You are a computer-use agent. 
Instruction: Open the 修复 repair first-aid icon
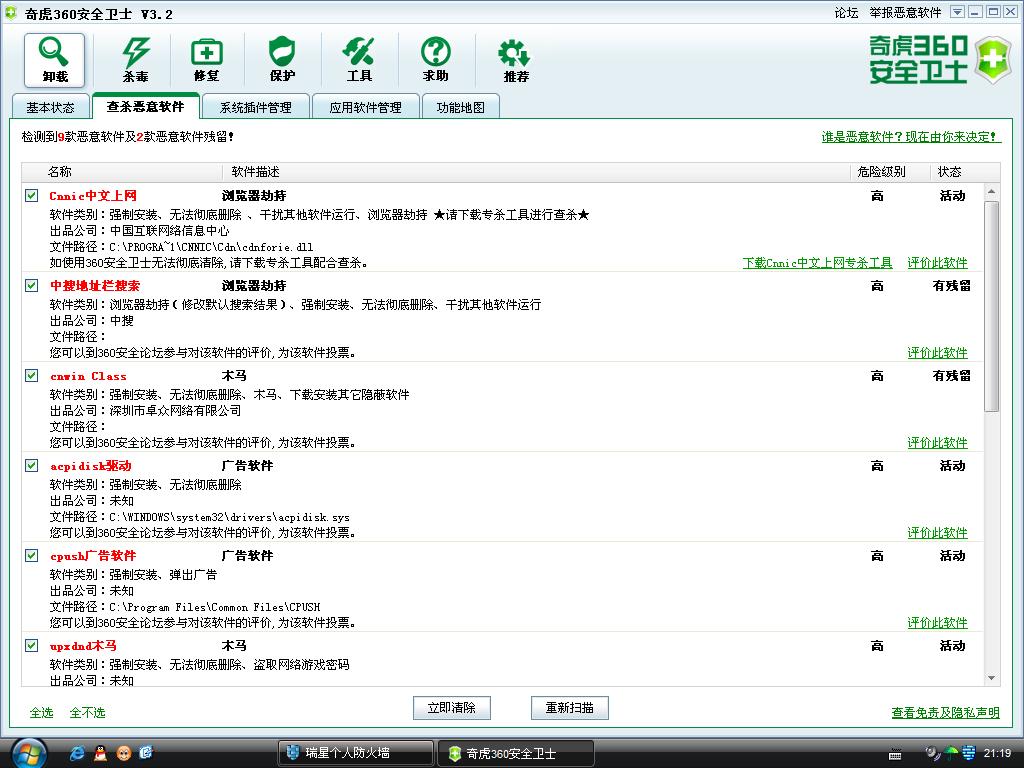pos(206,60)
